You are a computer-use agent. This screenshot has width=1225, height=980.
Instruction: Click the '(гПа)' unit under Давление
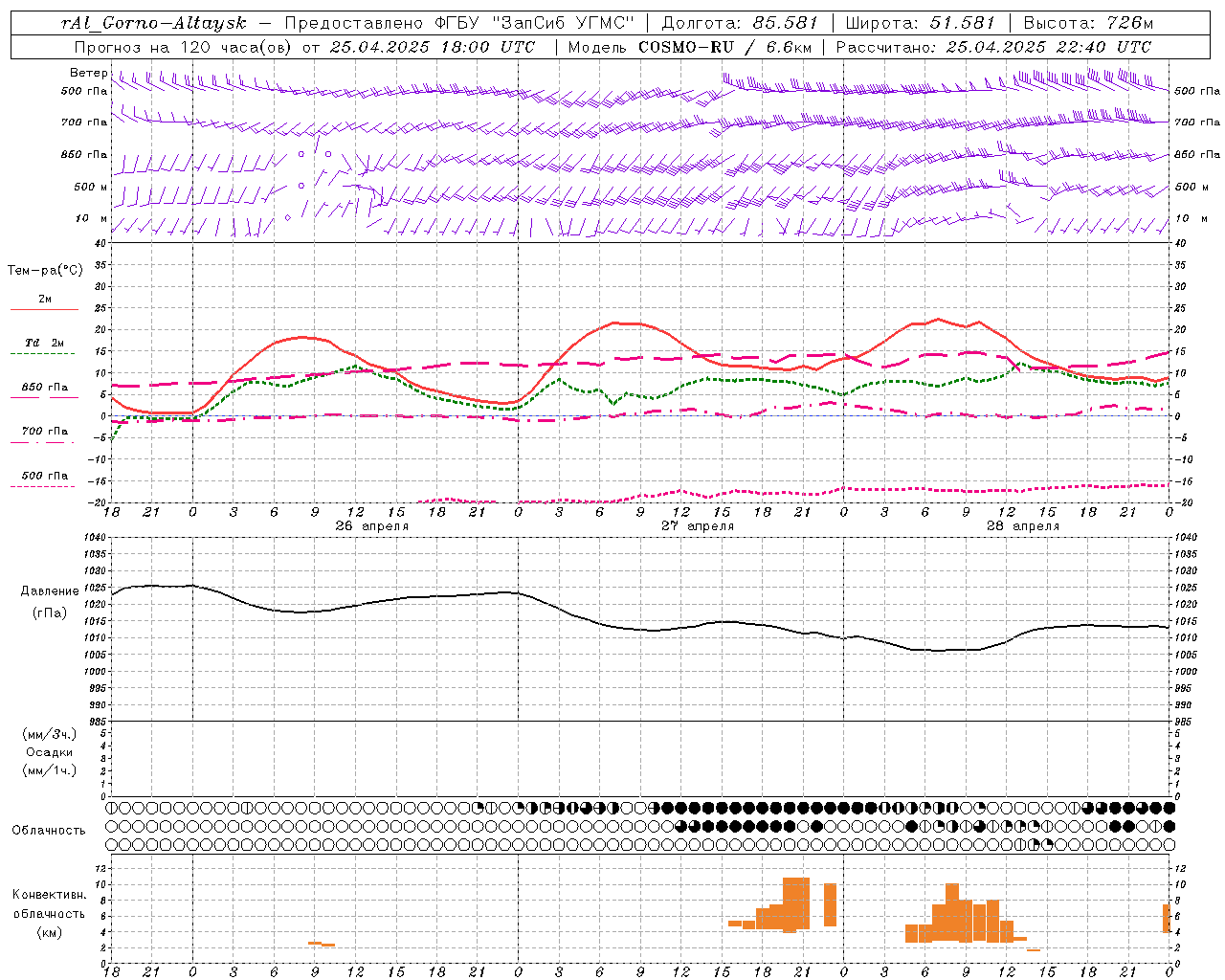click(50, 613)
